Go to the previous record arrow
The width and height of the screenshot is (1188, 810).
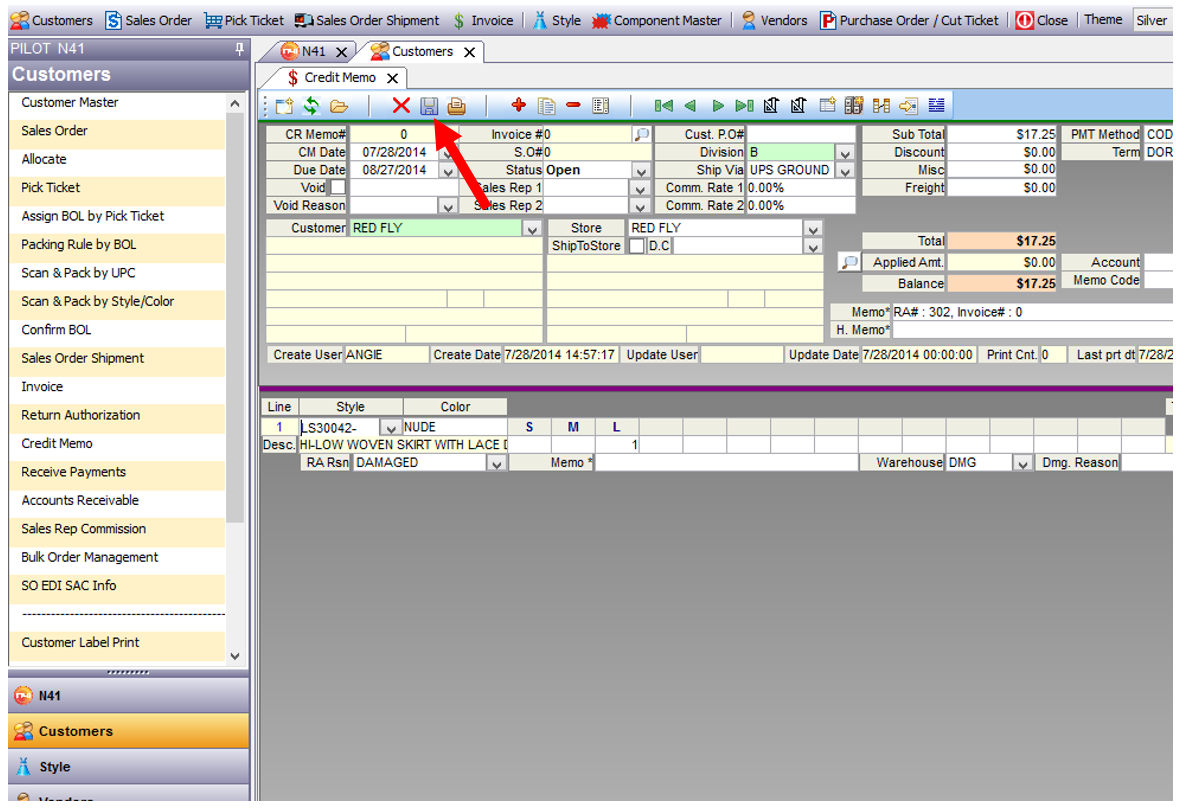pos(690,106)
